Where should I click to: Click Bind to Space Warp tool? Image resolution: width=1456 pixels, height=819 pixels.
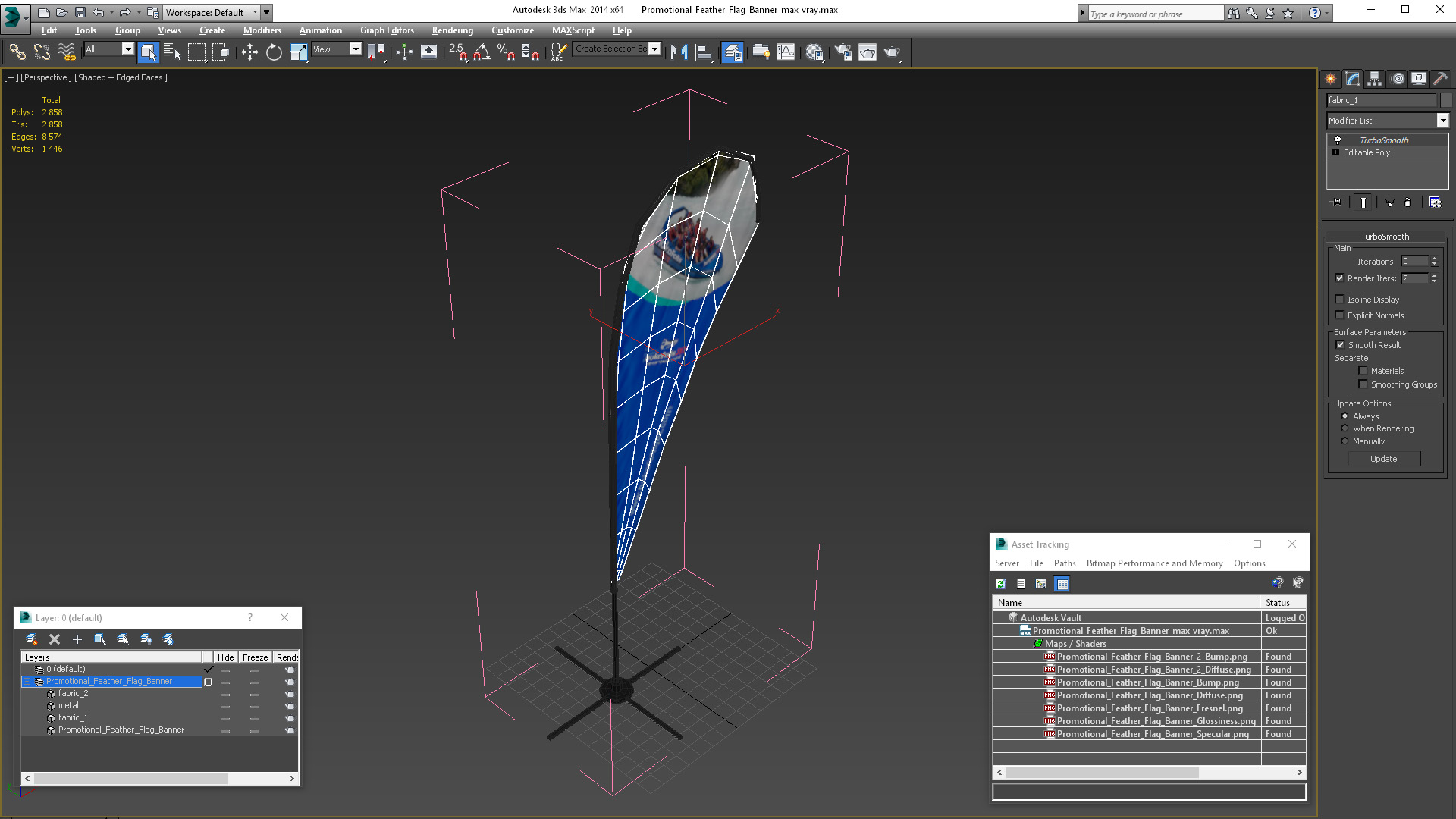[x=67, y=52]
